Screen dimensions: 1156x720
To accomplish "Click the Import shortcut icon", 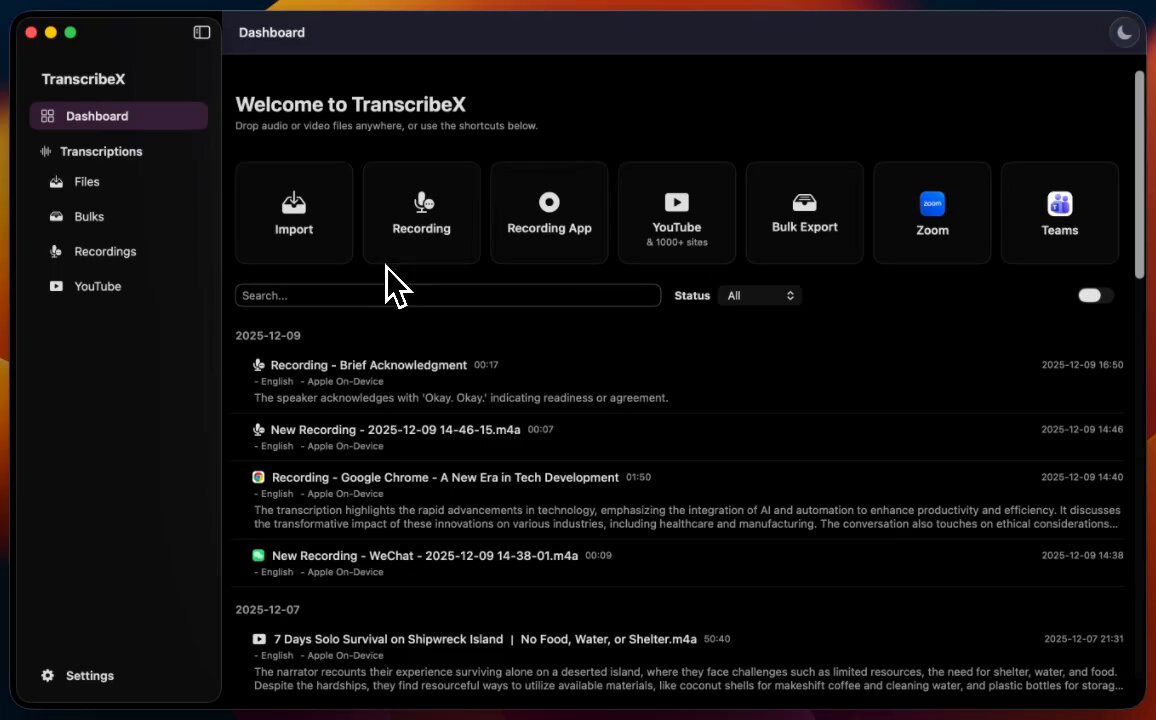I will click(x=294, y=204).
